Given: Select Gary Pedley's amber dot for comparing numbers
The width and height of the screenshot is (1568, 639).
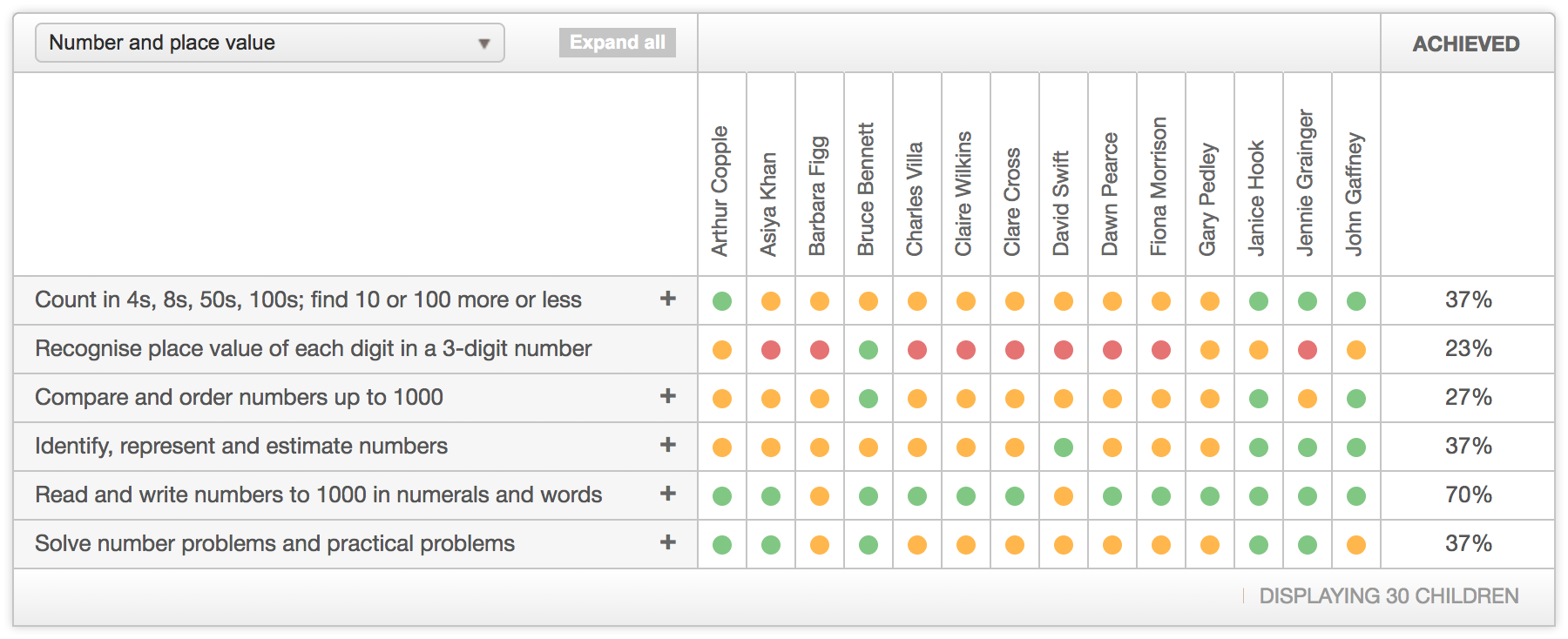Looking at the screenshot, I should [x=1209, y=397].
